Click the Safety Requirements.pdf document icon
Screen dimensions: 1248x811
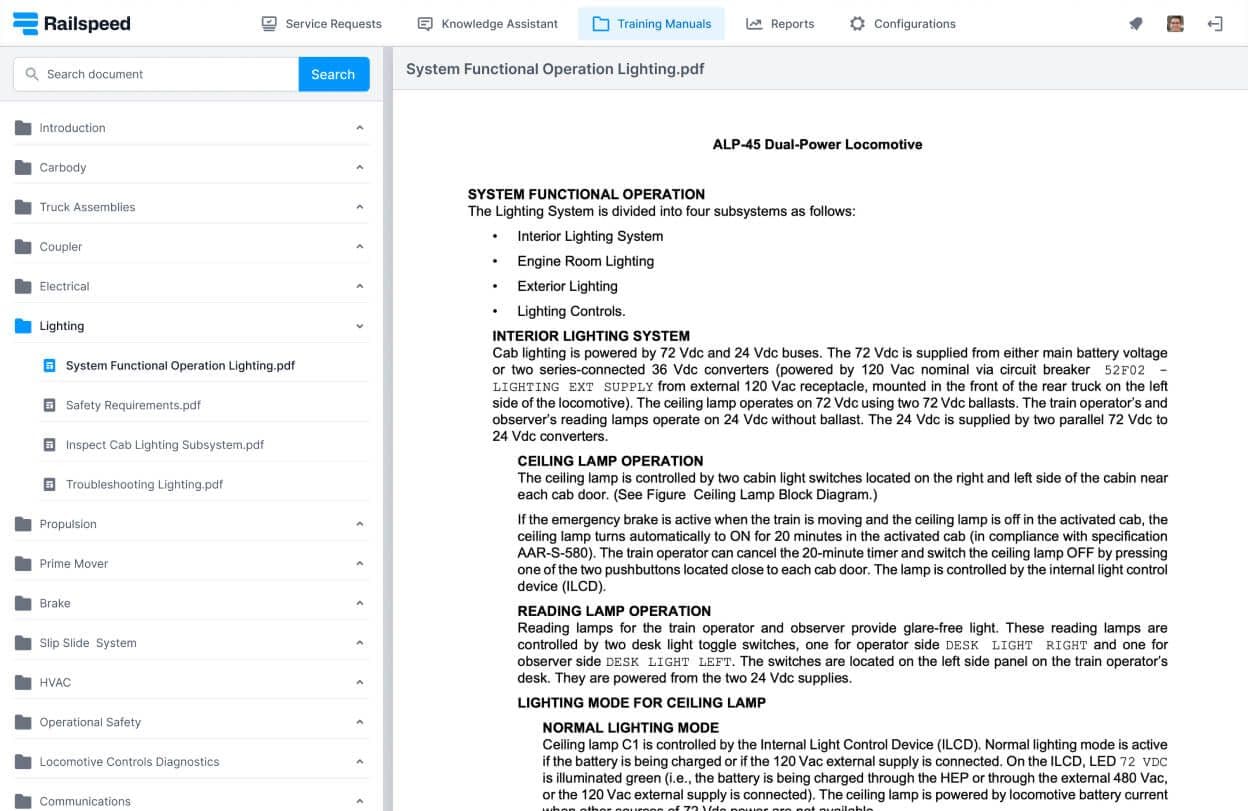click(49, 405)
